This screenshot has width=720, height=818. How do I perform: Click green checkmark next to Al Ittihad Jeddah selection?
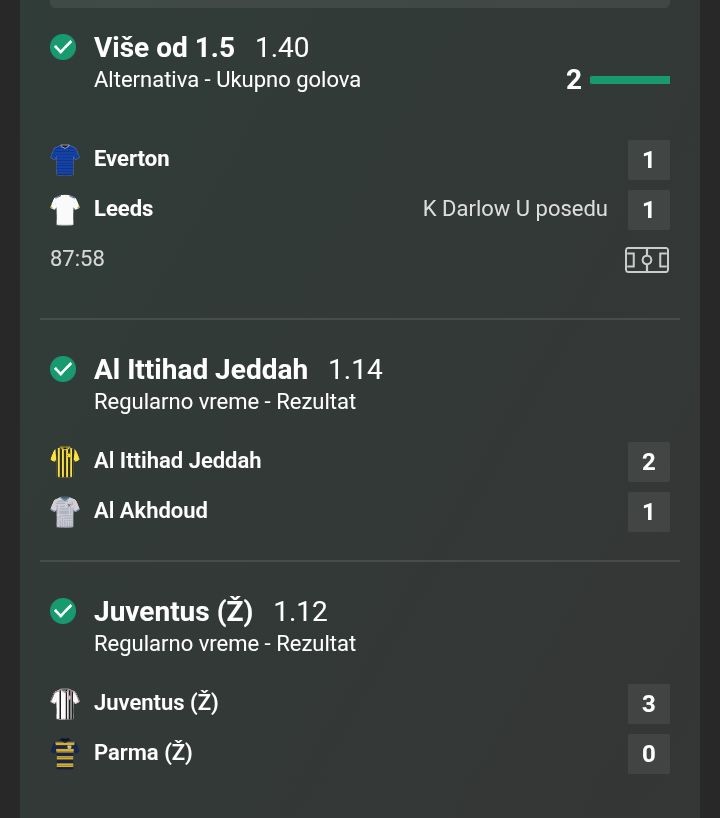[x=63, y=369]
